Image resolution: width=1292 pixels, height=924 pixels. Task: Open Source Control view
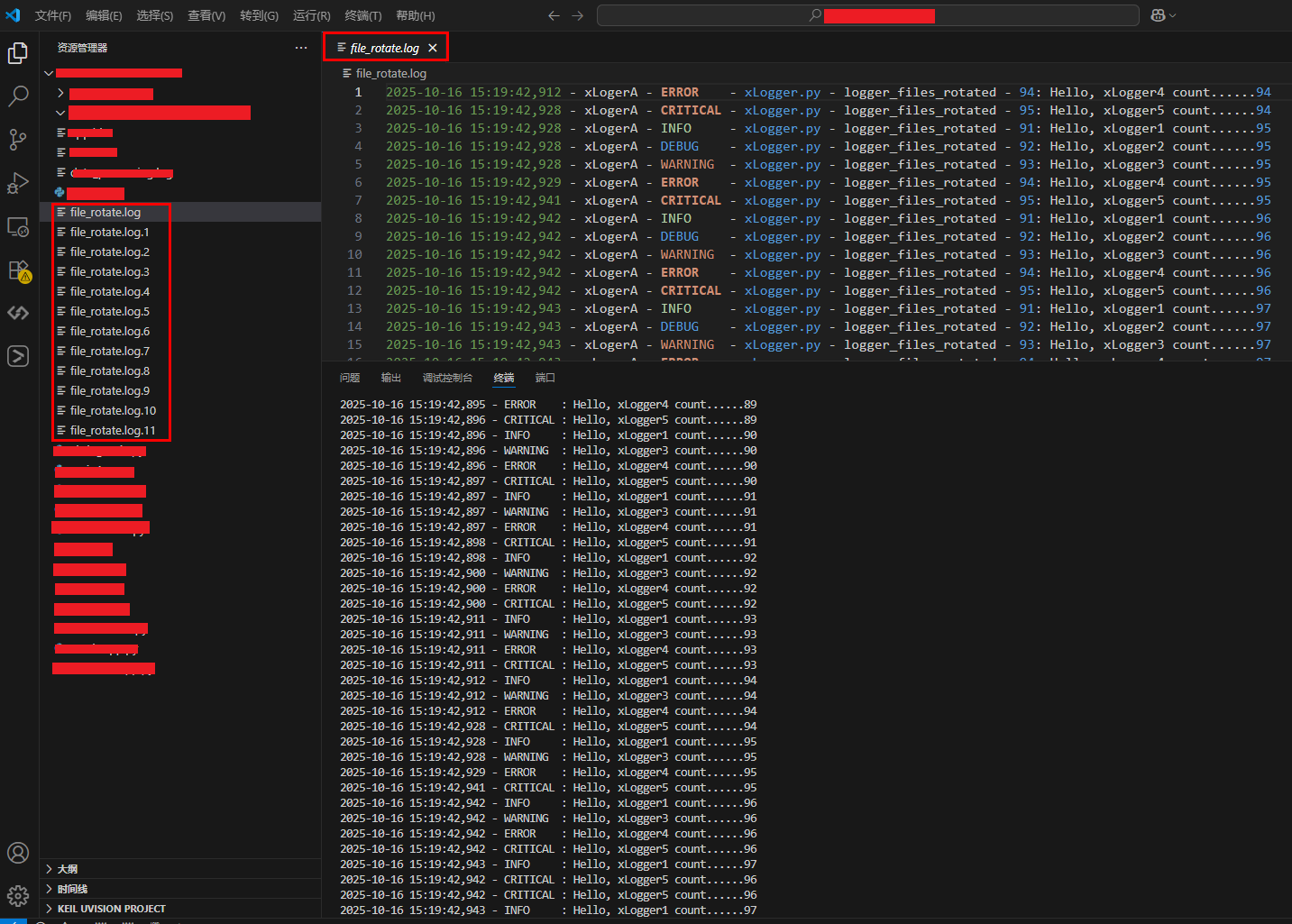[x=18, y=140]
